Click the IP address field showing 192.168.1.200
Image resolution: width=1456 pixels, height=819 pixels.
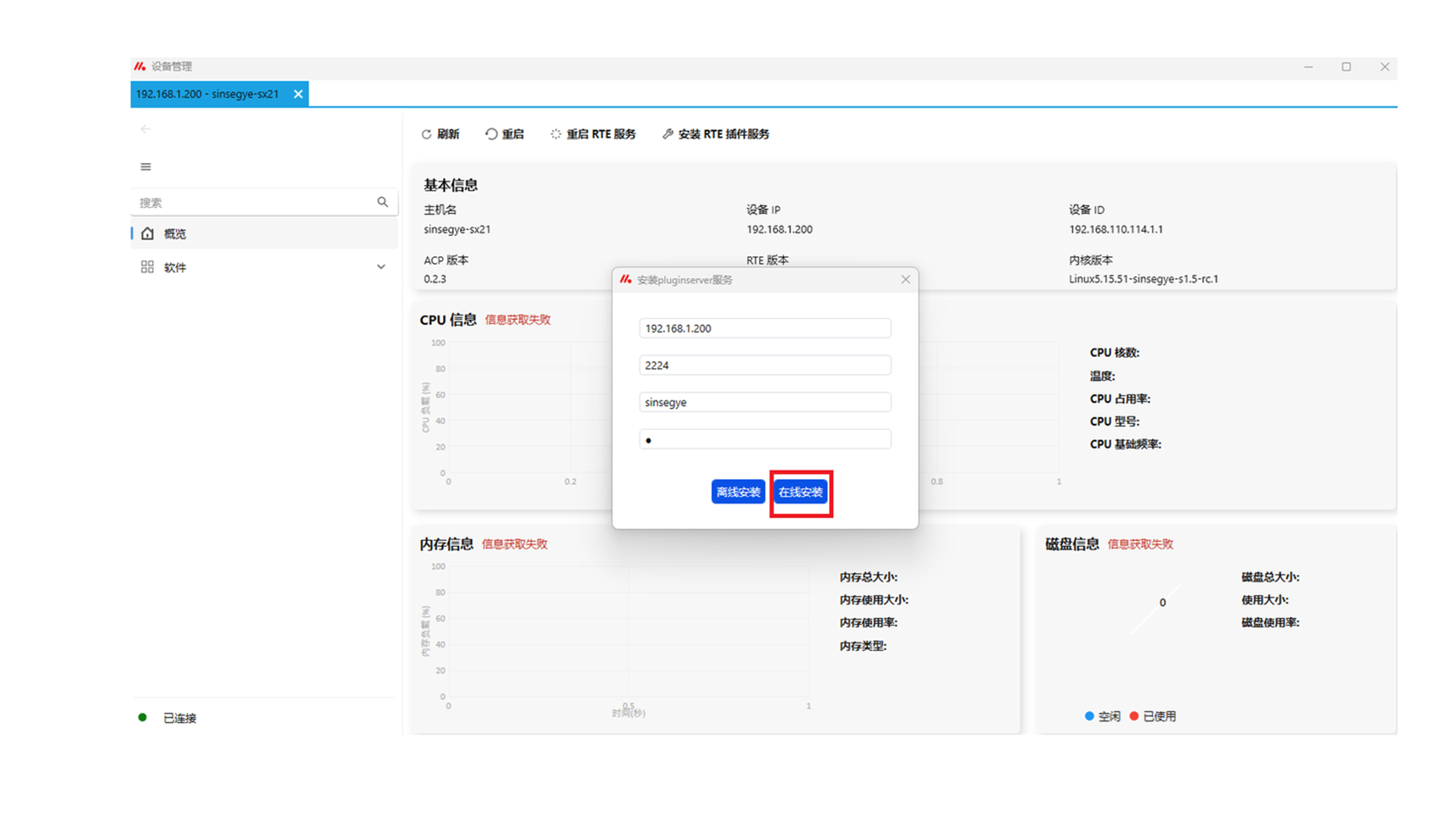pos(764,328)
